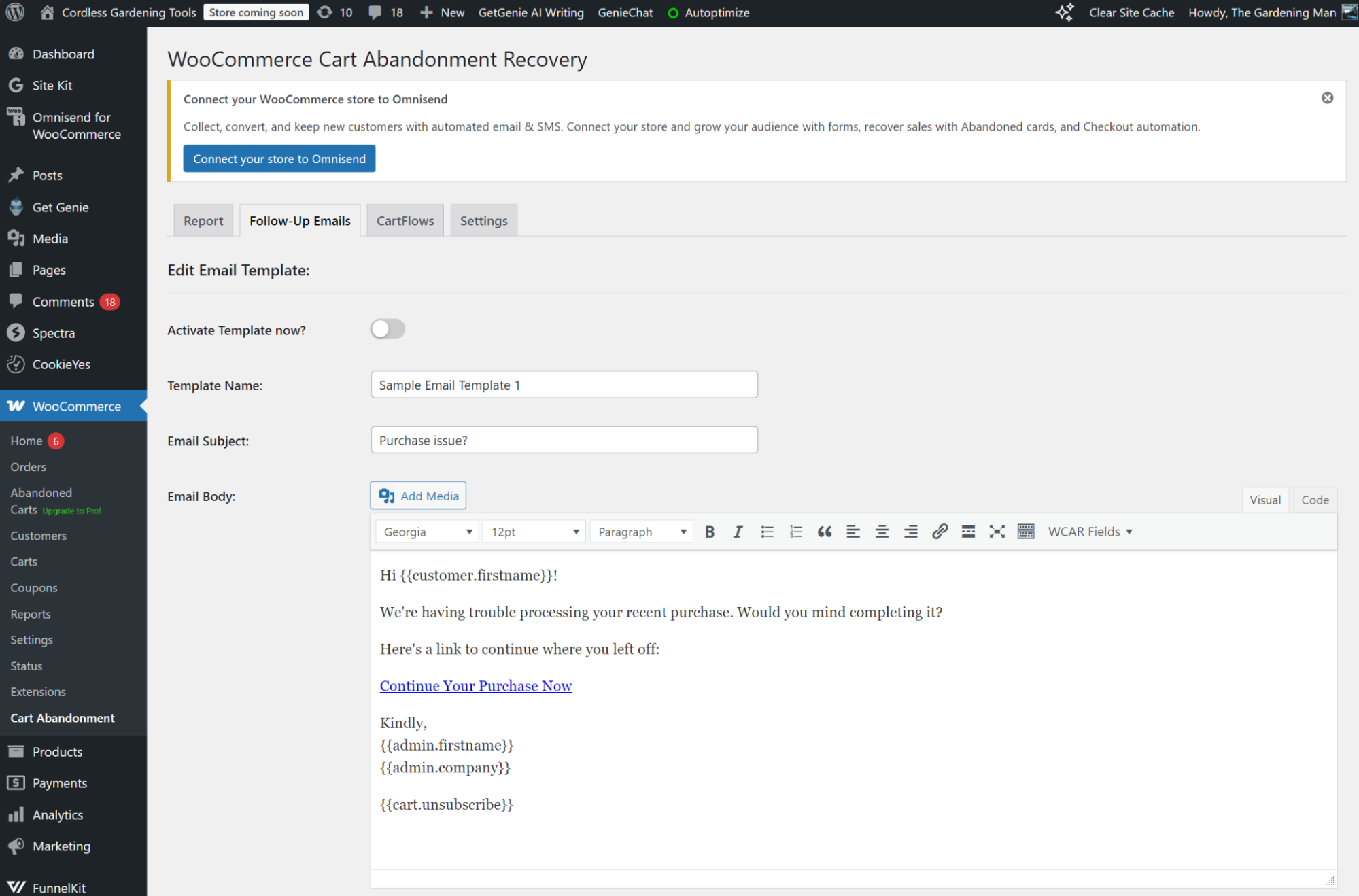Insert a numbered list
Viewport: 1359px width, 896px height.
pos(795,532)
